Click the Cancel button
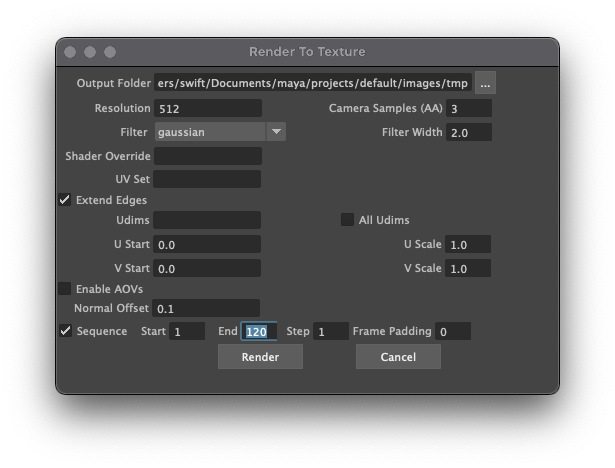The width and height of the screenshot is (615, 468). point(398,357)
